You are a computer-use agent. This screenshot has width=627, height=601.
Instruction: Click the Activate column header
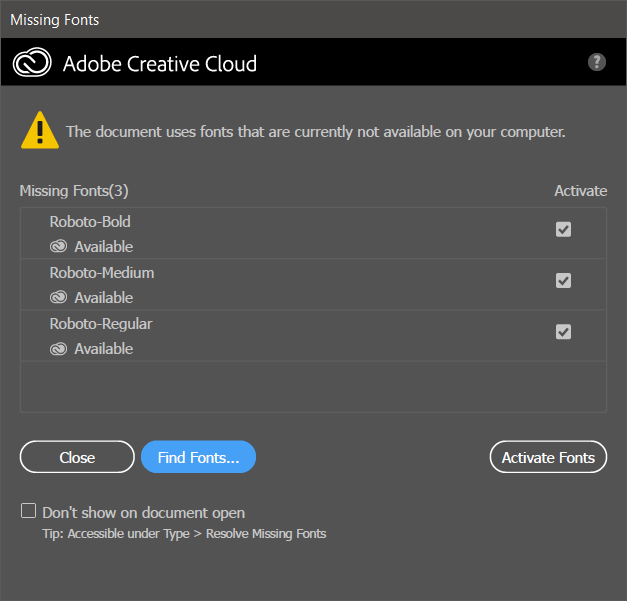[581, 191]
